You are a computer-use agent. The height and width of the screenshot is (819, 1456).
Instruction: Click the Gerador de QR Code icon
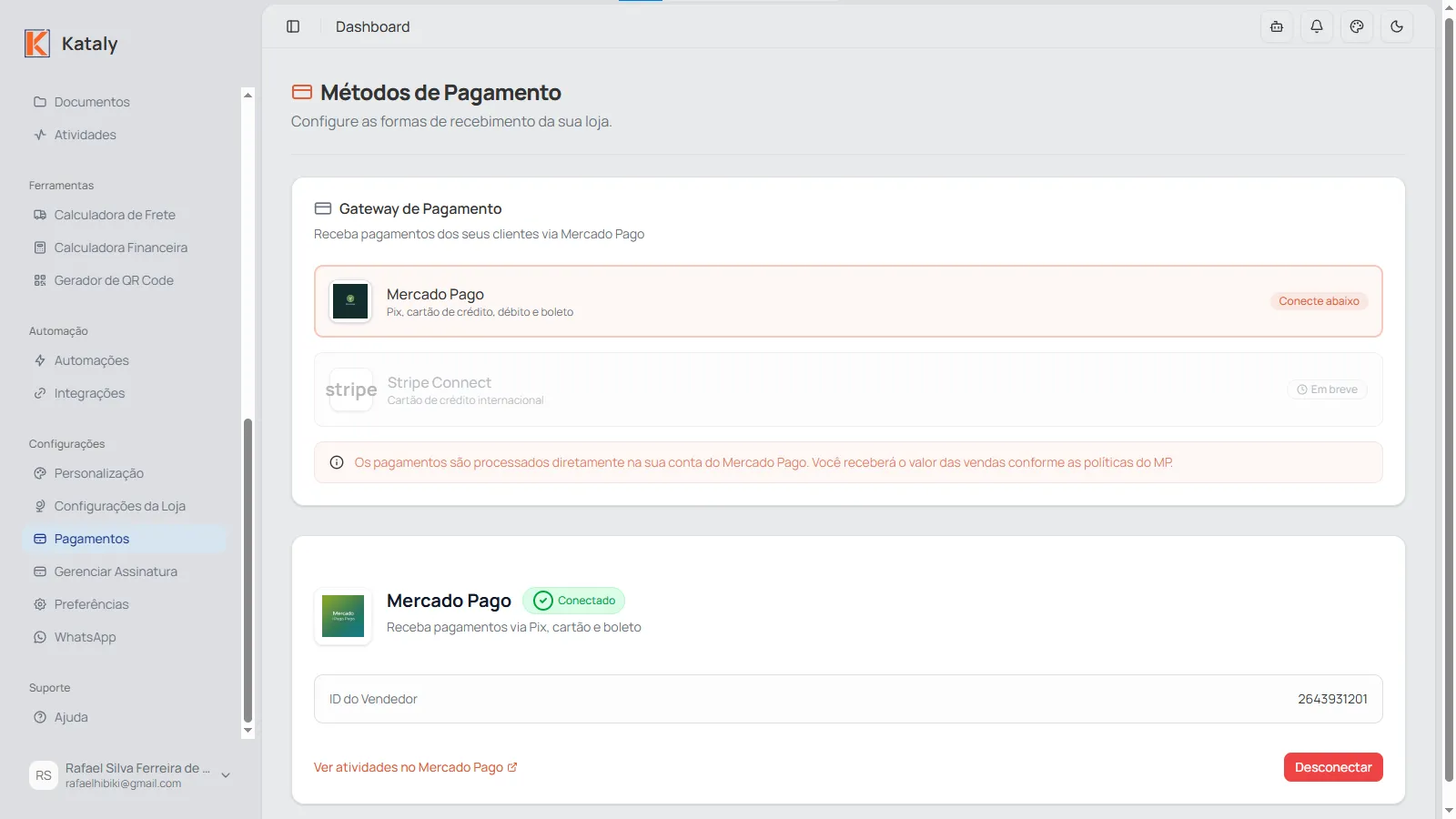click(40, 280)
